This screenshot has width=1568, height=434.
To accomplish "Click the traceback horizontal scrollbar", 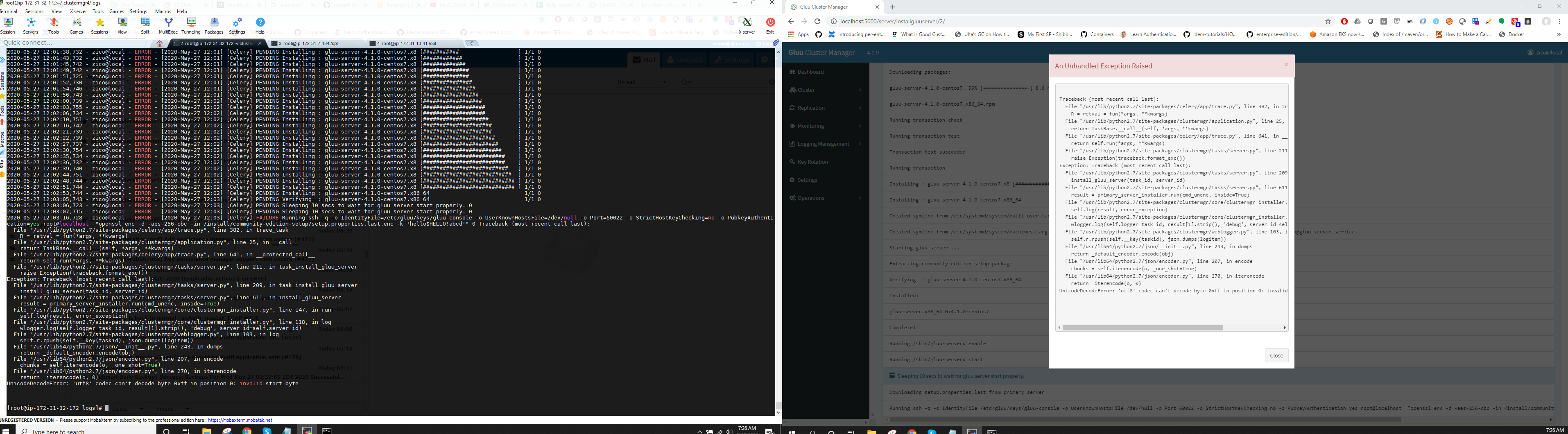I will tap(1143, 328).
